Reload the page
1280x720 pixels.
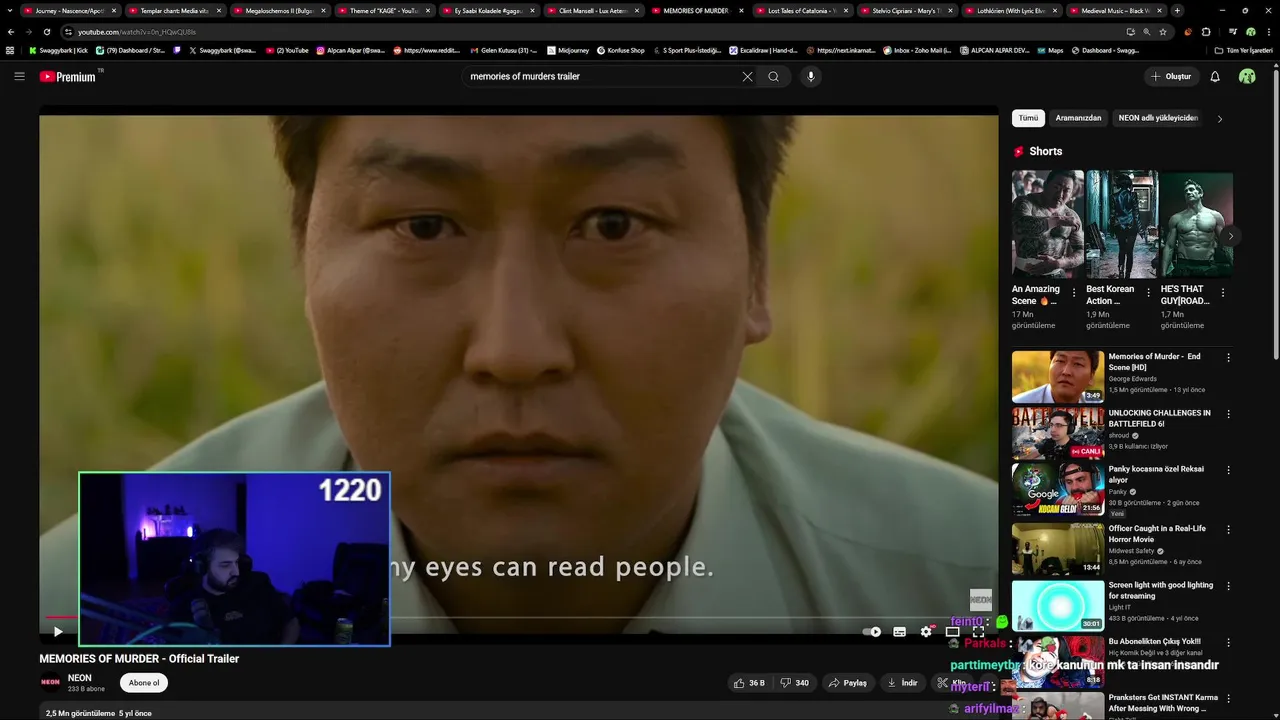click(46, 32)
